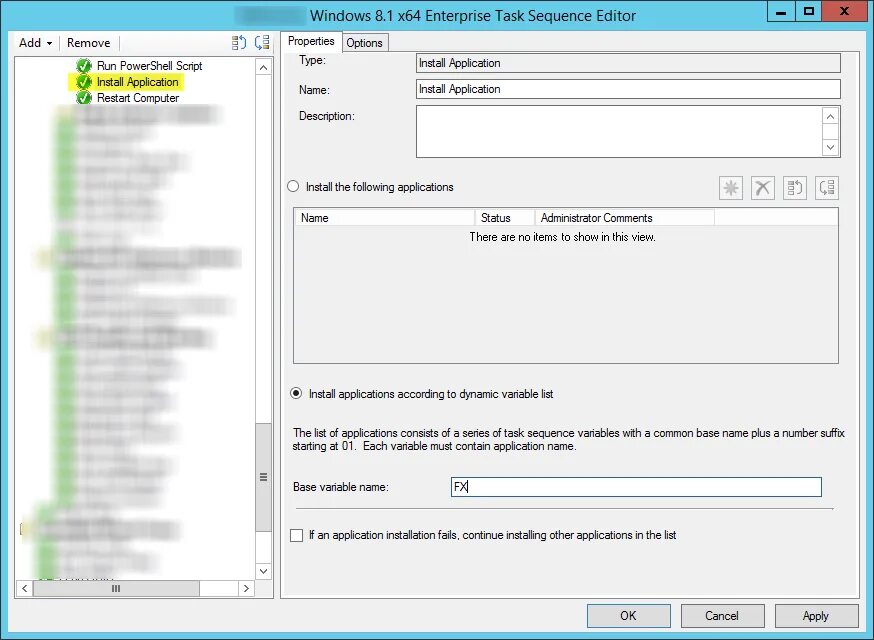Click the Base variable name field
This screenshot has height=640, width=874.
[x=636, y=487]
